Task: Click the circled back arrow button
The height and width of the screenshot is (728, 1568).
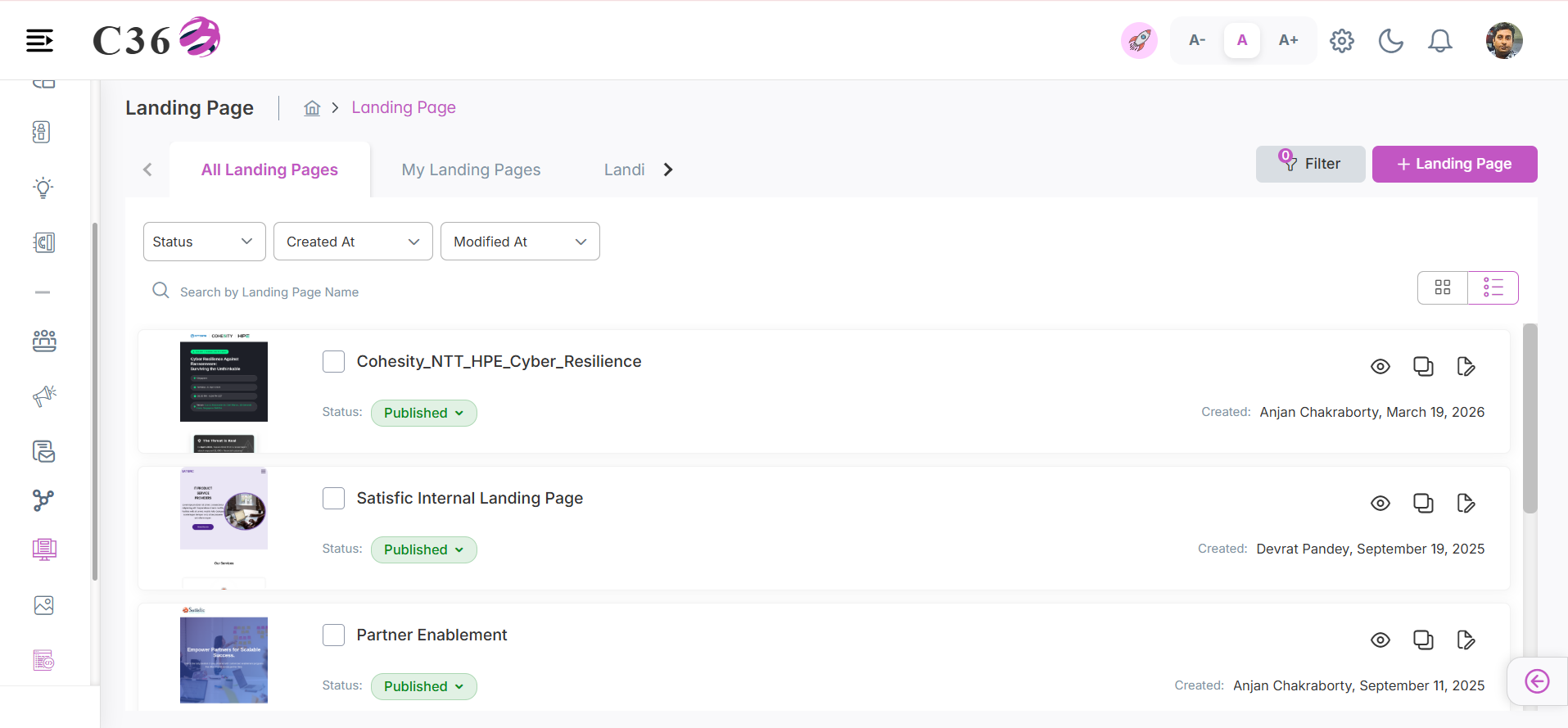Action: coord(1537,681)
